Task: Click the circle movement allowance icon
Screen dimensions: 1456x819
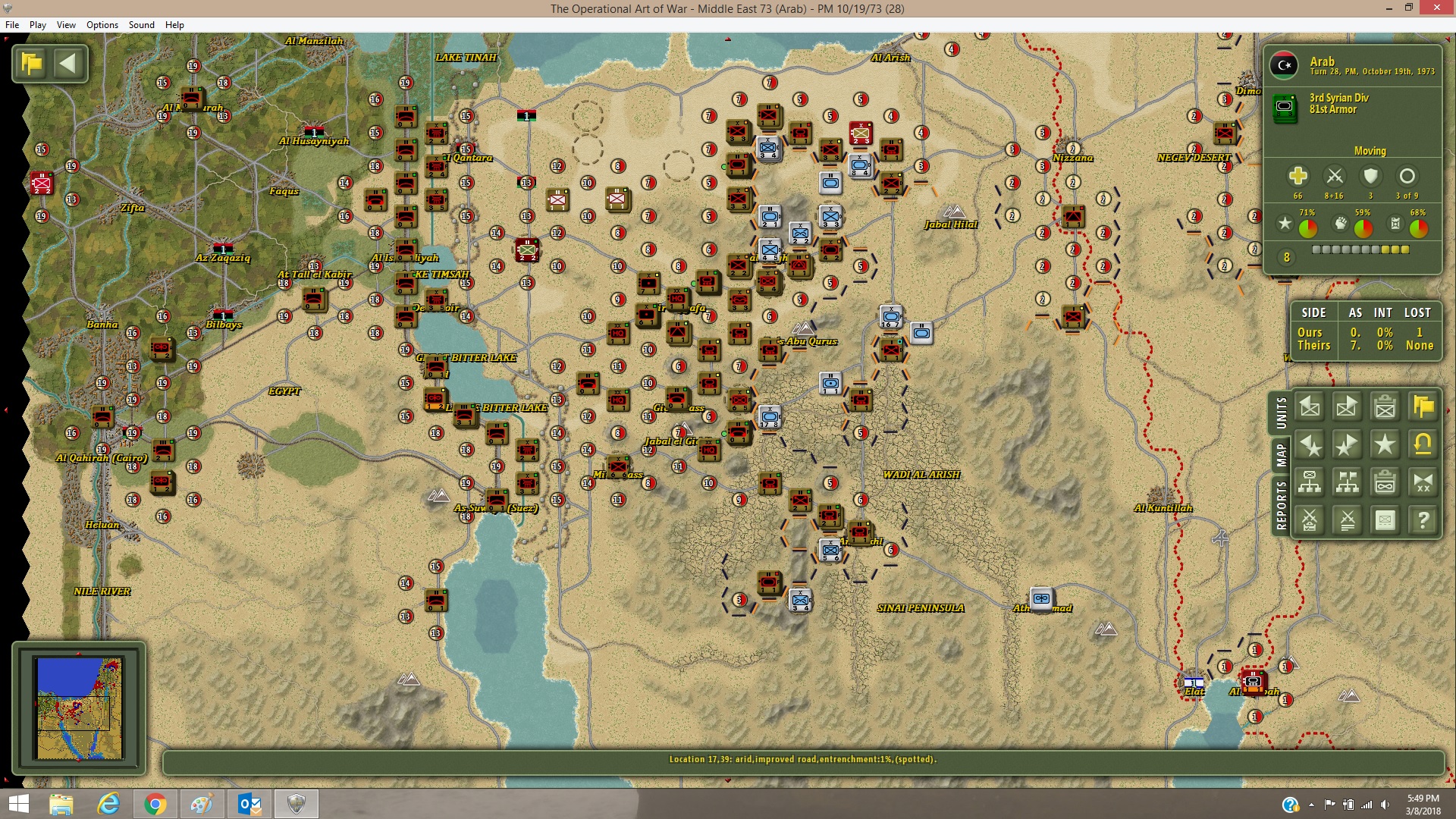Action: coord(1407,176)
